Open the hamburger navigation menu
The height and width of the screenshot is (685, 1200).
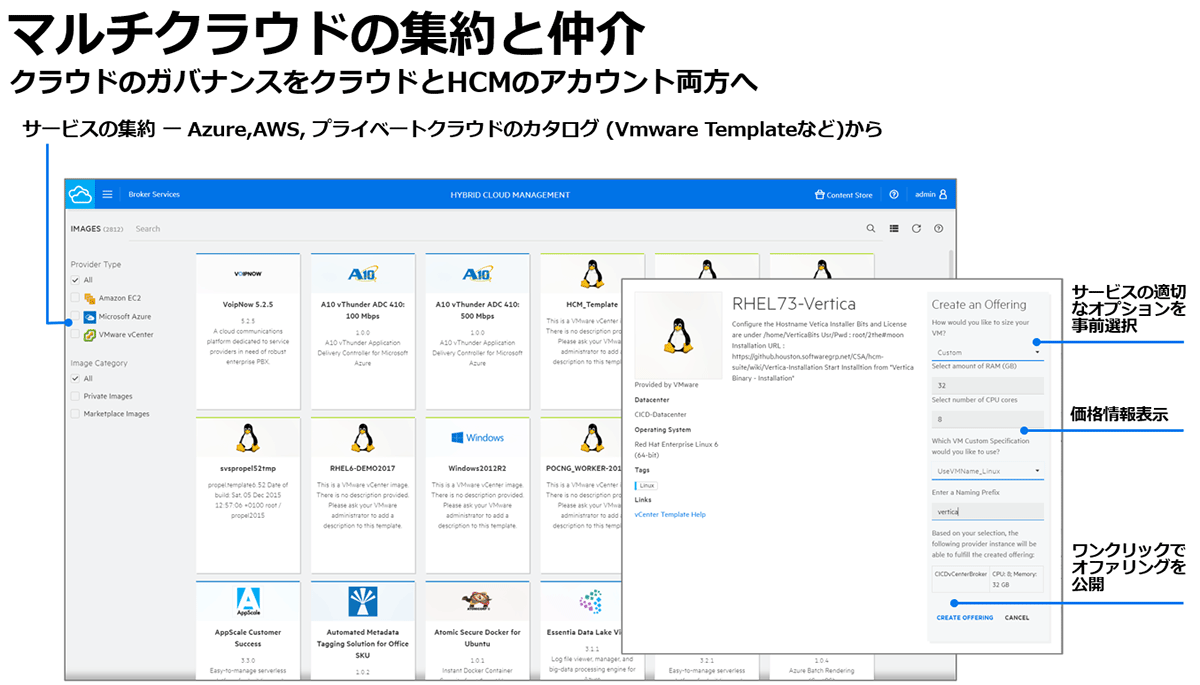tap(108, 194)
